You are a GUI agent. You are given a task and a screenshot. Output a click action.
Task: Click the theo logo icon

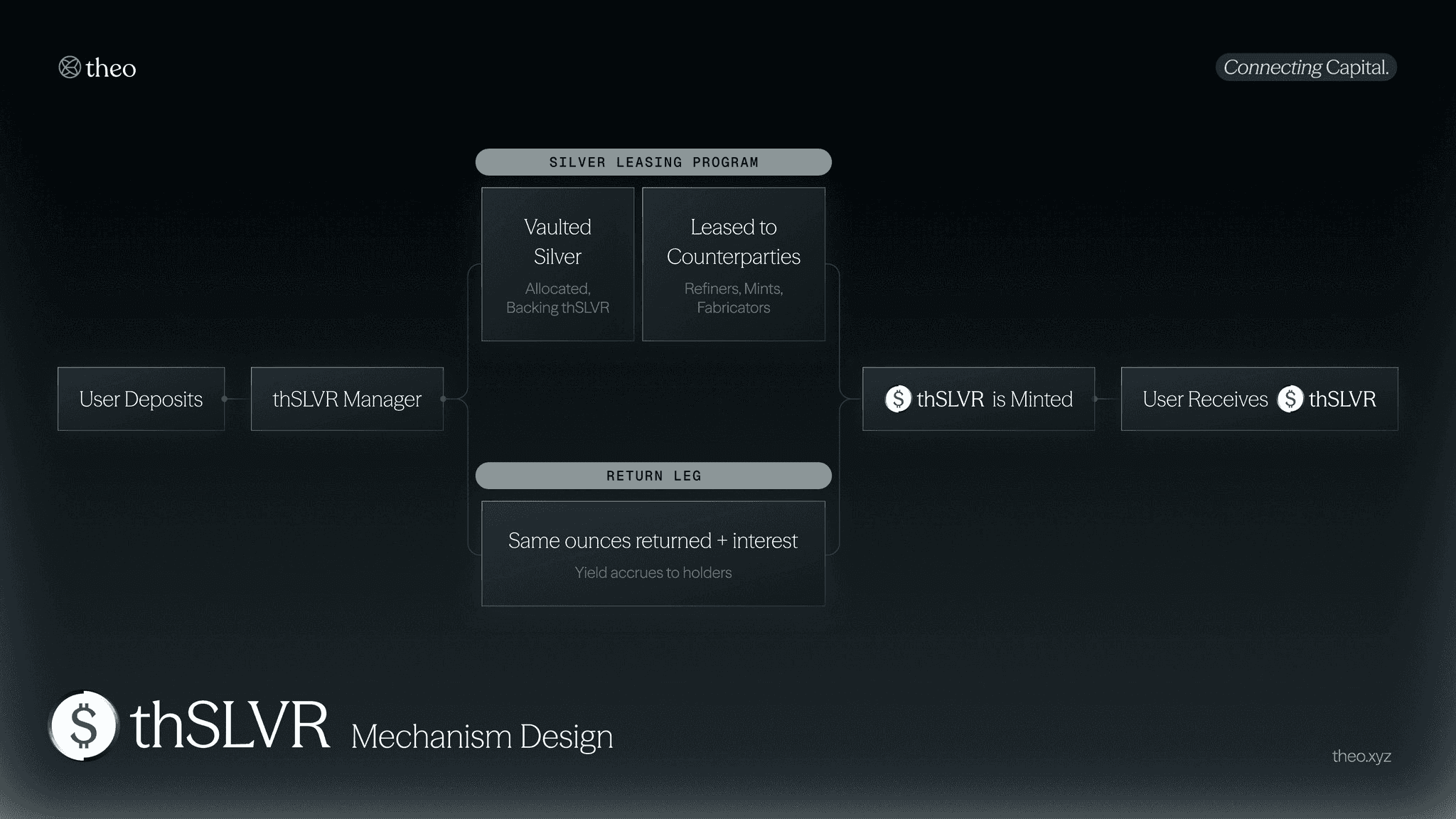[69, 68]
